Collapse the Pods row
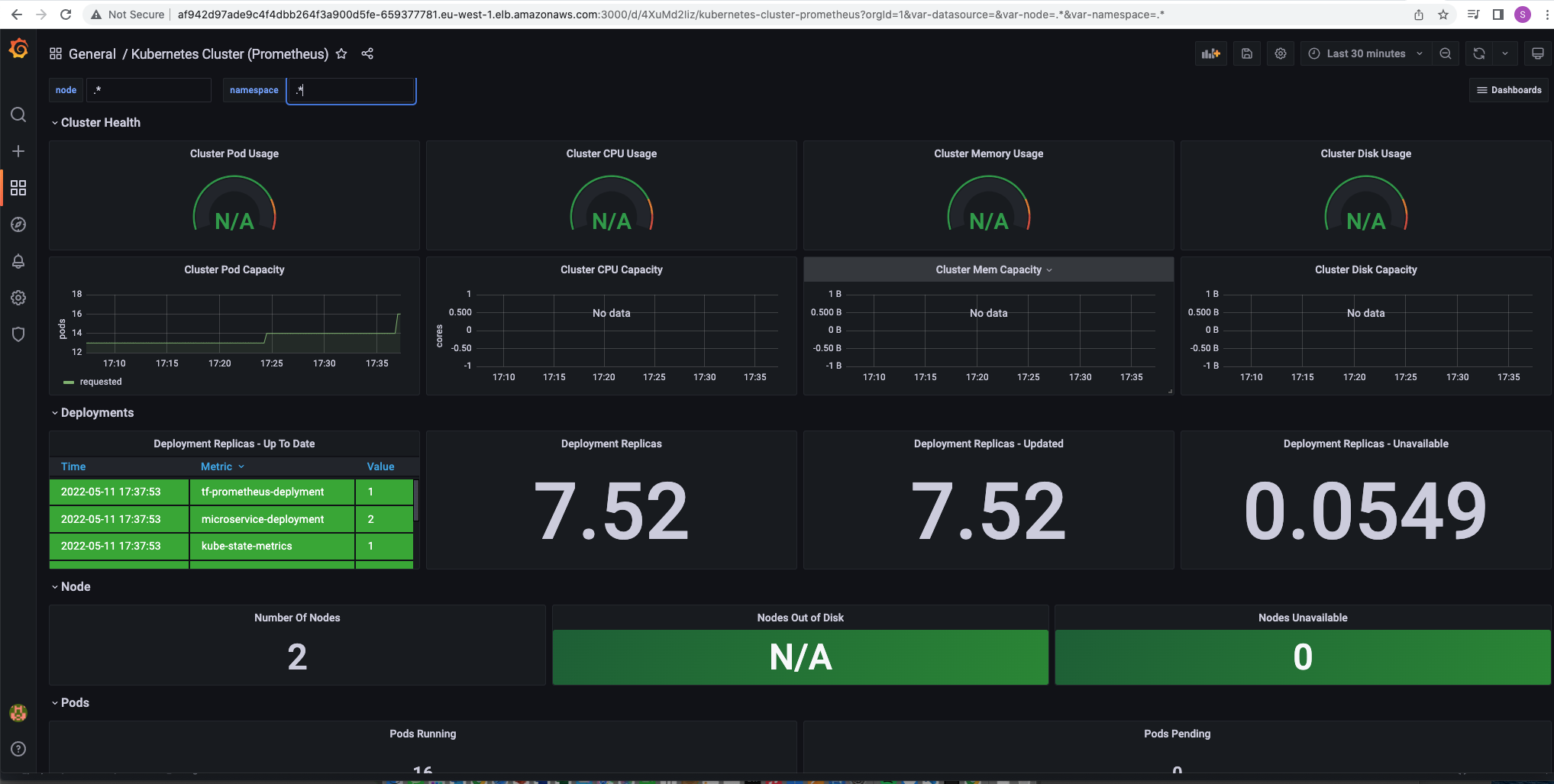 (x=70, y=702)
